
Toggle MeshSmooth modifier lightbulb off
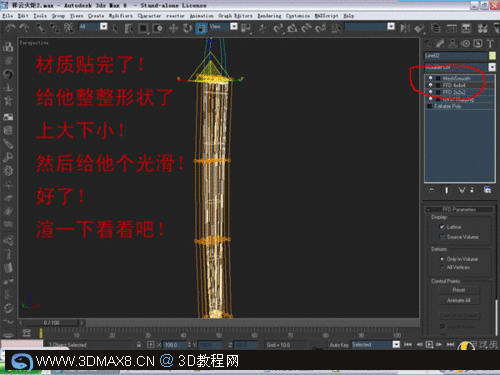[431, 78]
